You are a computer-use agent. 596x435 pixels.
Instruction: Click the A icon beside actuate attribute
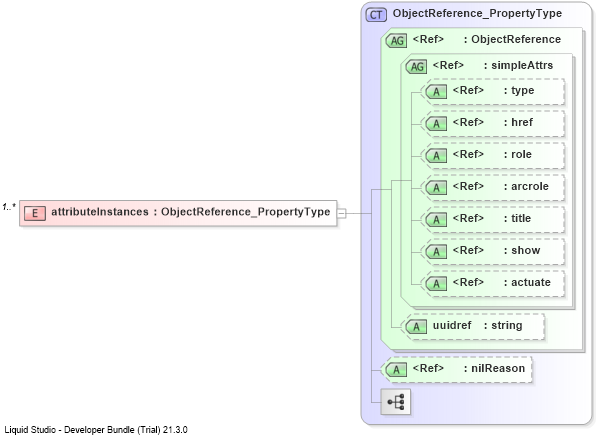(x=436, y=283)
